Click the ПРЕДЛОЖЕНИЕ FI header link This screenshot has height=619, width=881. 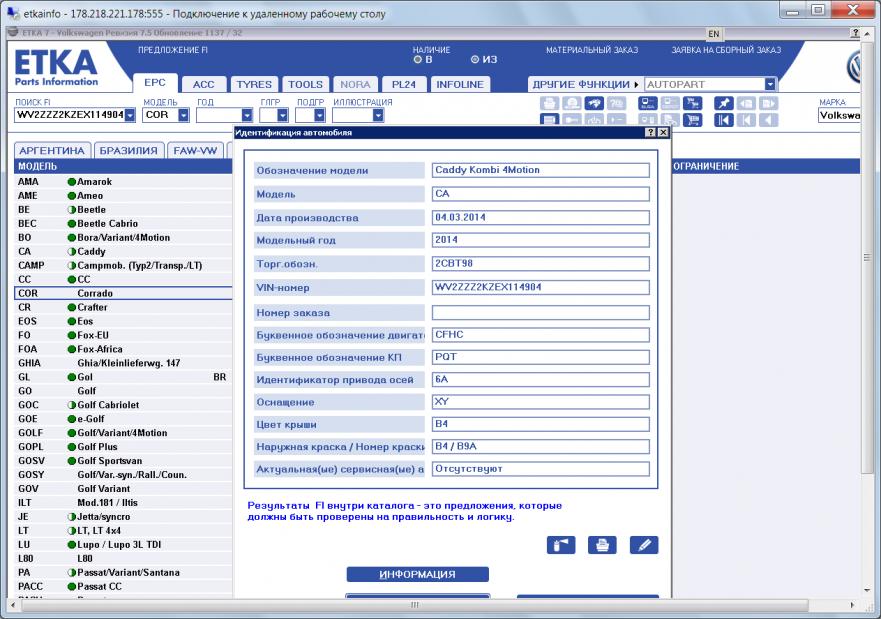coord(173,50)
